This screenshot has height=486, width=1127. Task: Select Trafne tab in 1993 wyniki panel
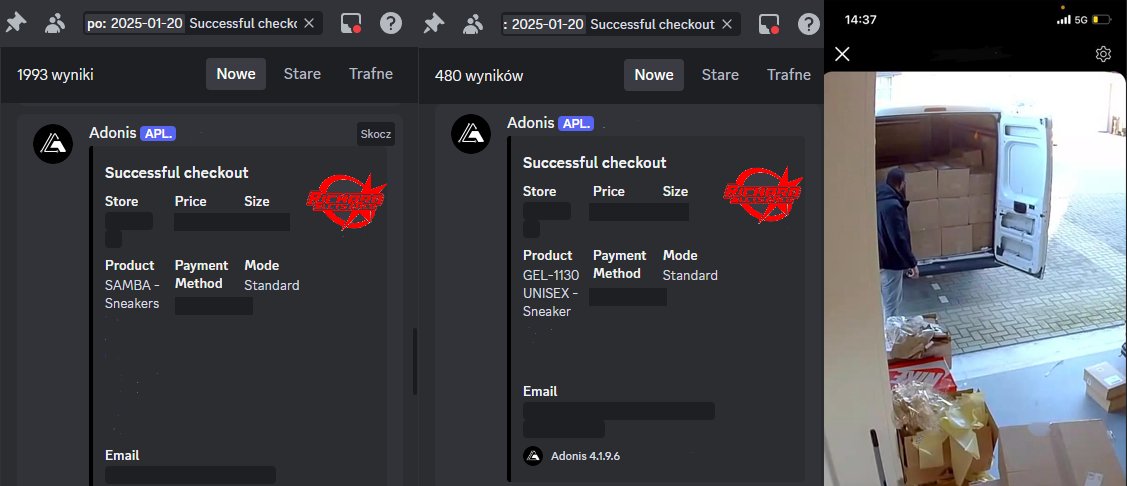coord(371,74)
